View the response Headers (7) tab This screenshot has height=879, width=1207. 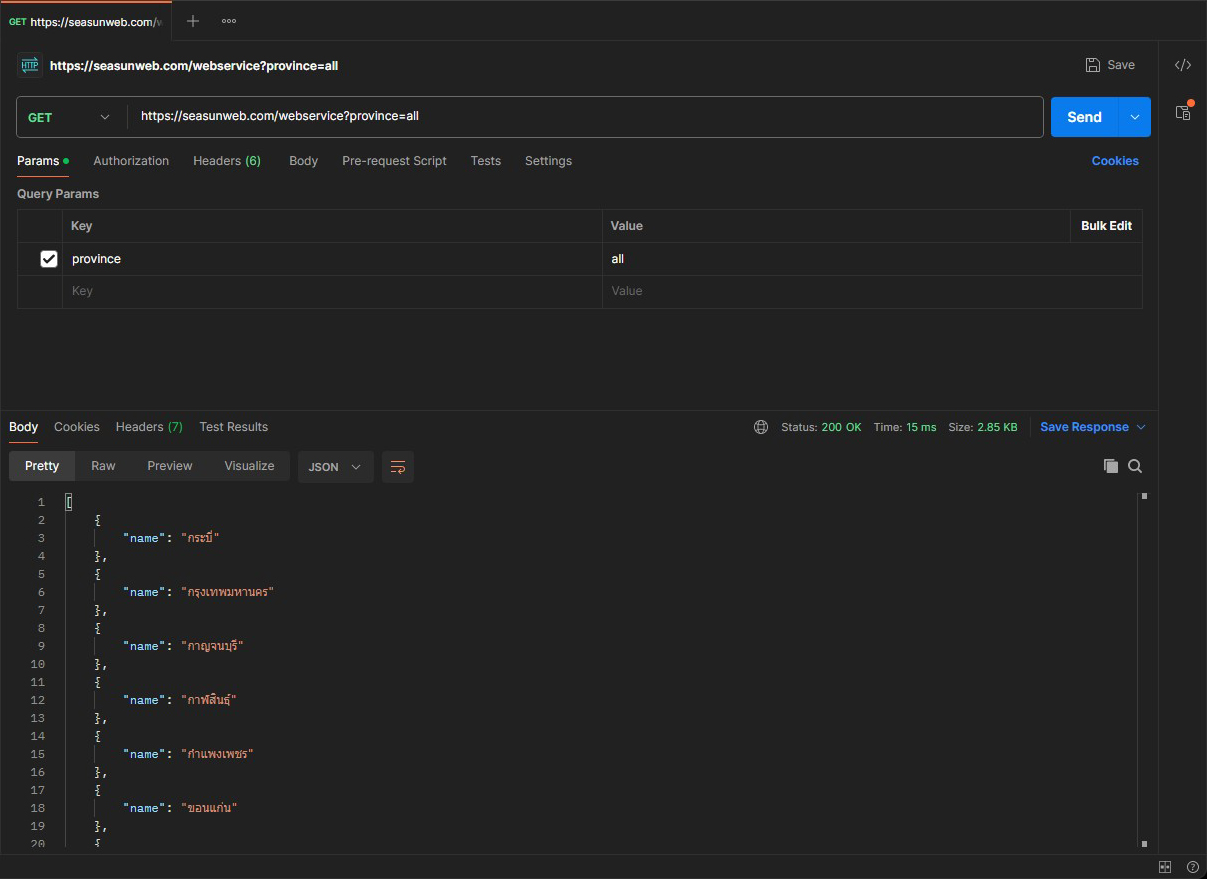149,427
